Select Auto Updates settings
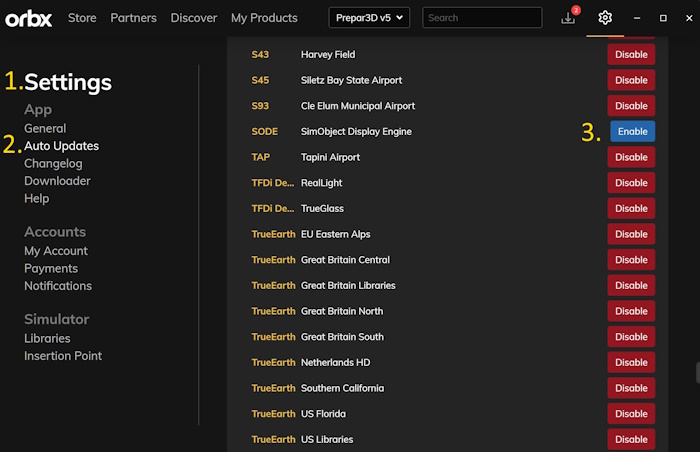 62,146
